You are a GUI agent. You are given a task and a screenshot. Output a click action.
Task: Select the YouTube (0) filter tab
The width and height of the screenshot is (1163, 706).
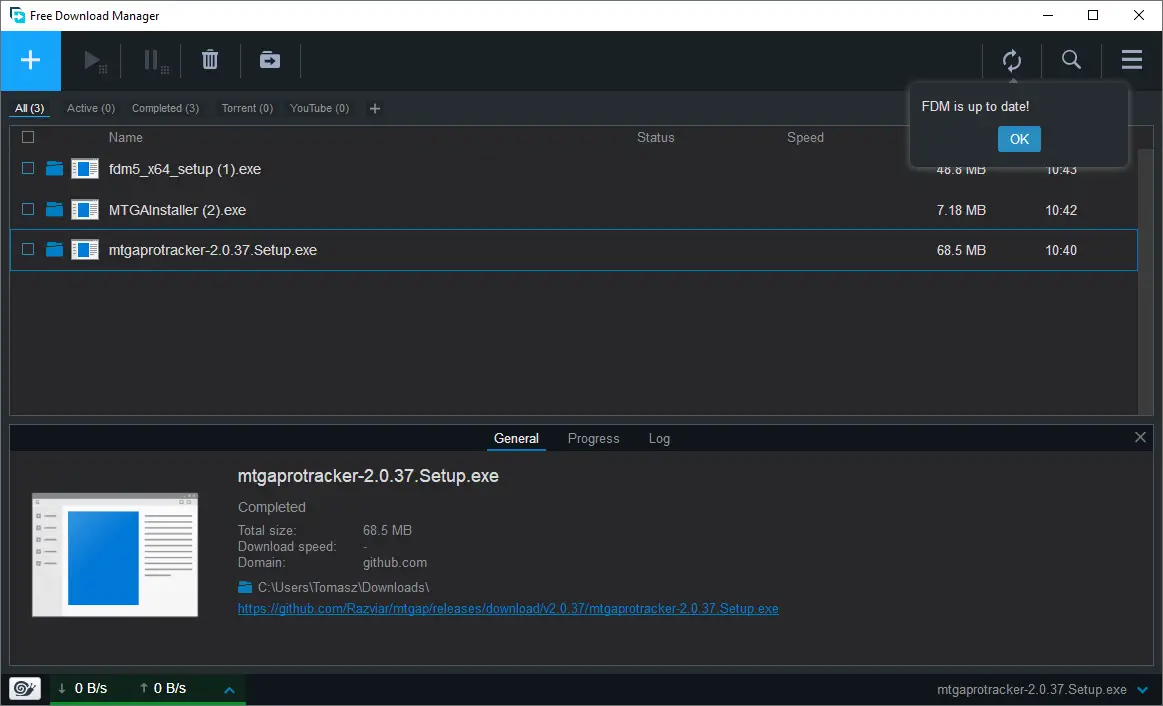pyautogui.click(x=319, y=108)
